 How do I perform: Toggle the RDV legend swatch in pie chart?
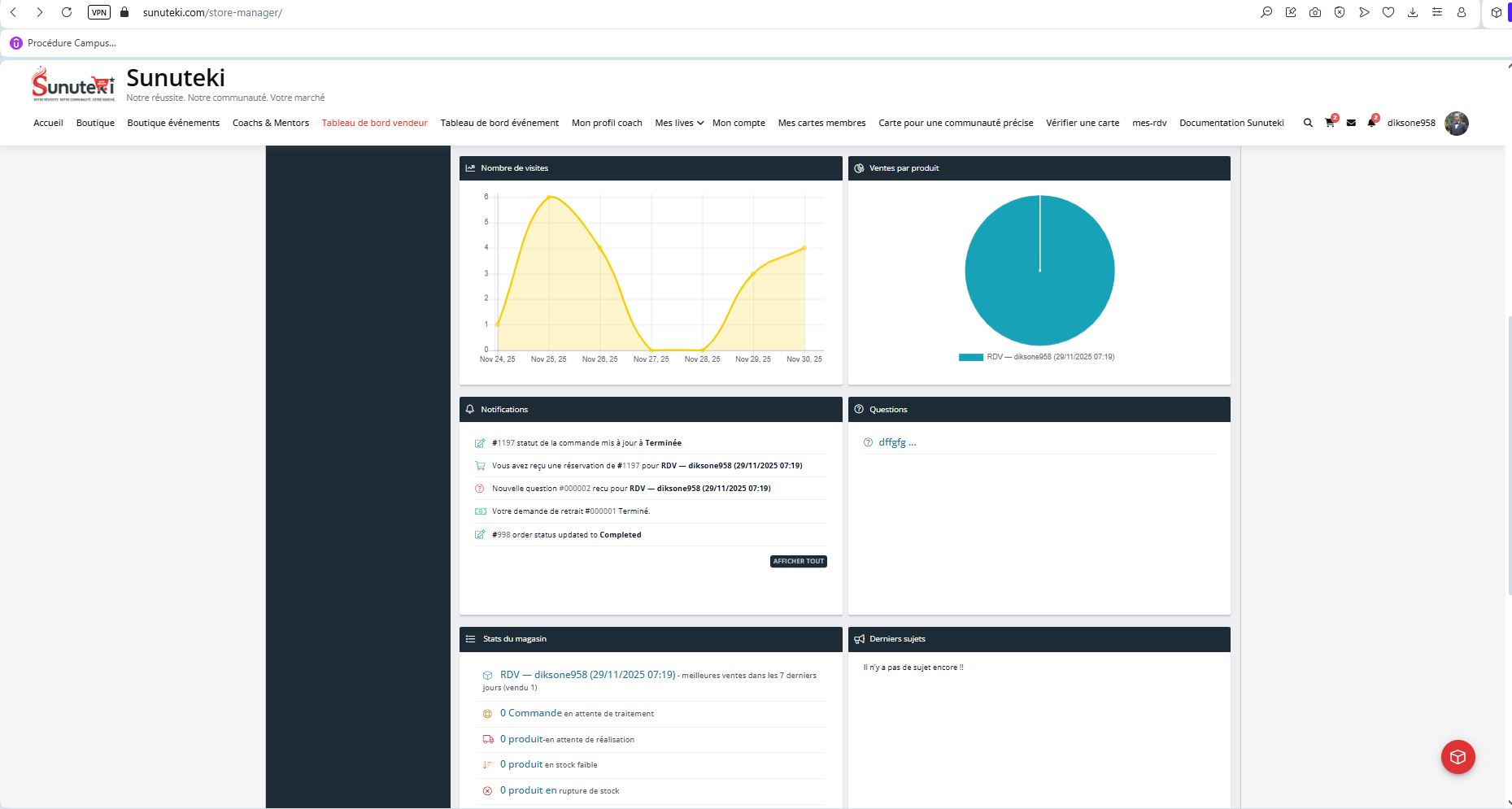click(x=970, y=357)
